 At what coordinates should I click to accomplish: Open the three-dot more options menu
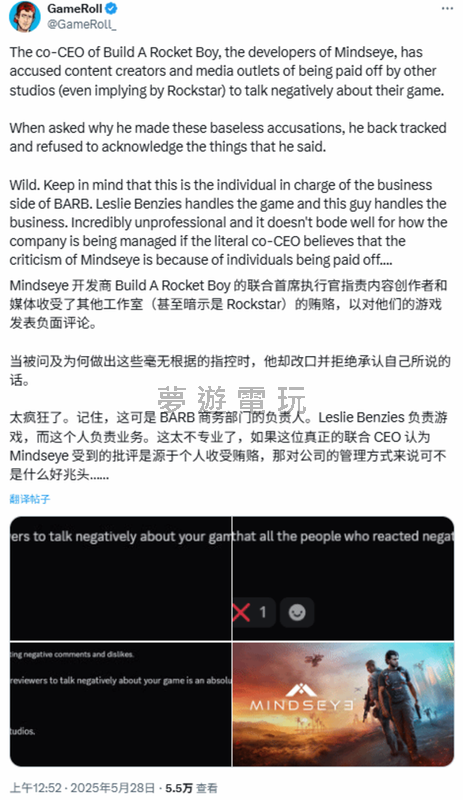pos(447,9)
